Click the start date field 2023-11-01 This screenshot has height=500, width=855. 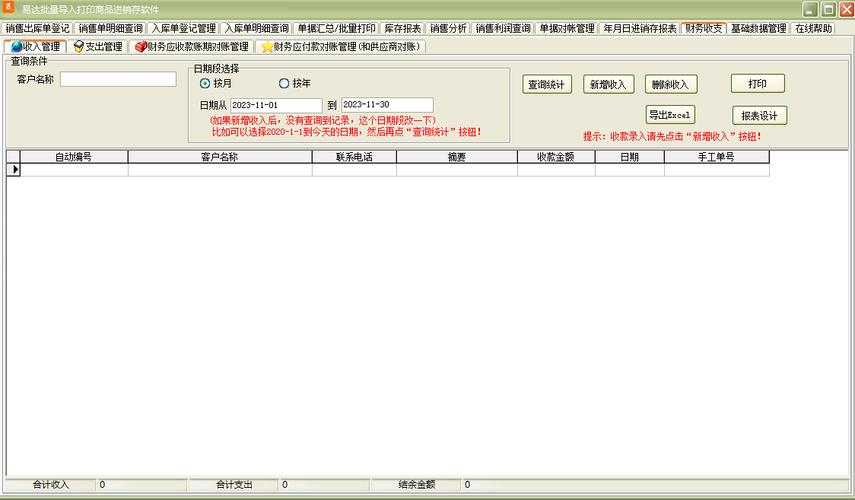(x=276, y=105)
